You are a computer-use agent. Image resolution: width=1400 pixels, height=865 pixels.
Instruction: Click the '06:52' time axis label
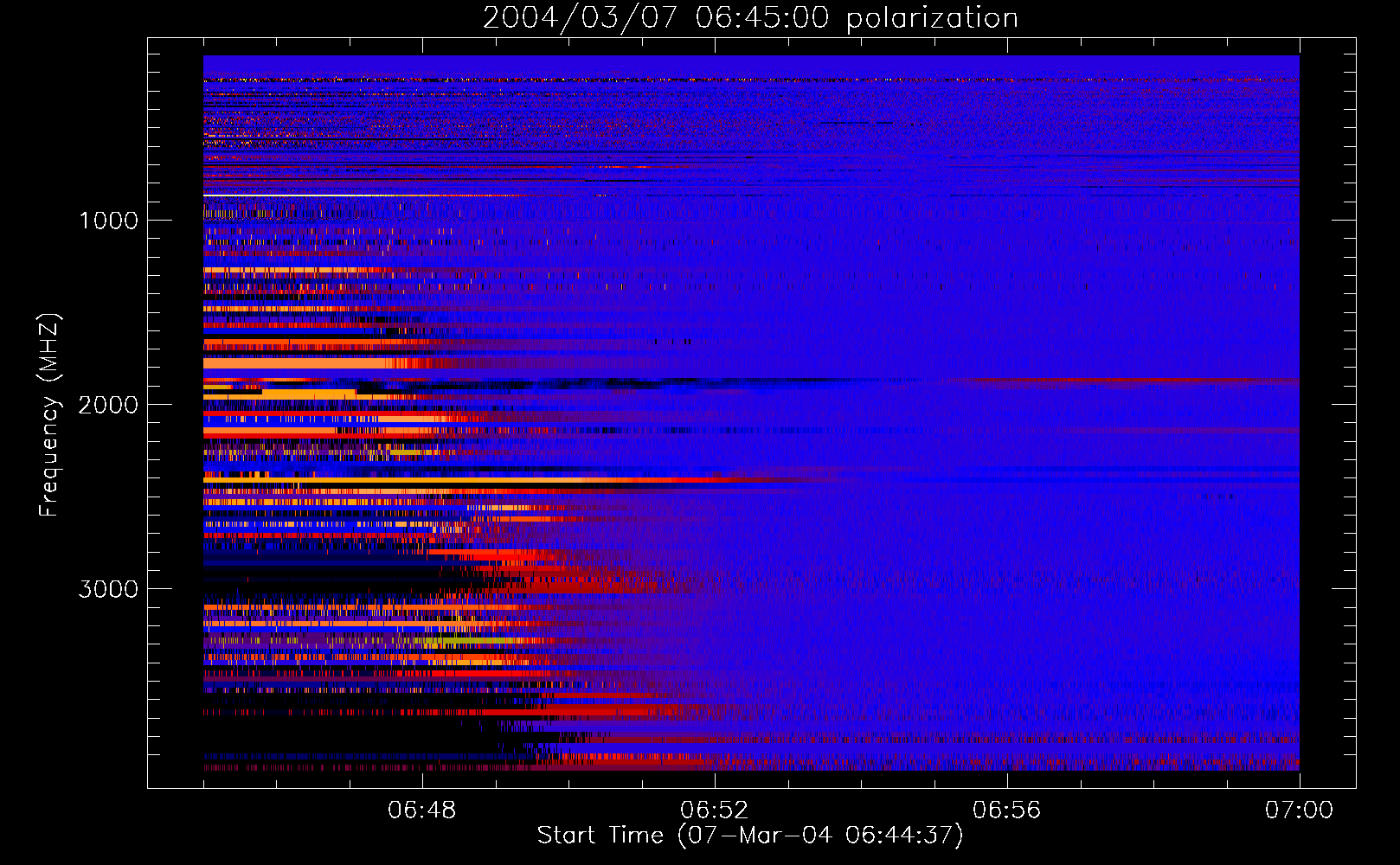point(715,811)
